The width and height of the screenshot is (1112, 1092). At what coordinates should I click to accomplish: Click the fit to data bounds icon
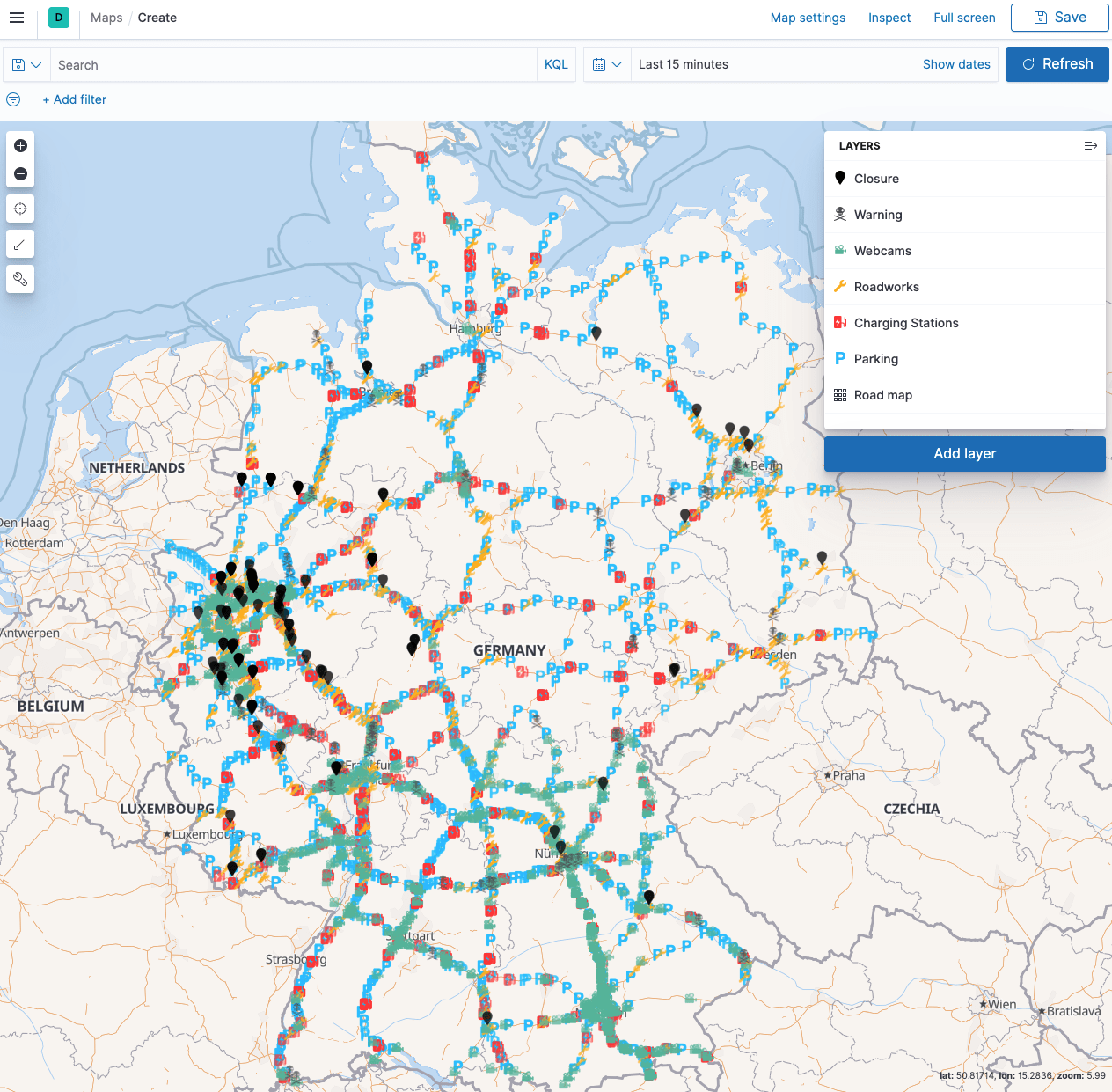20,209
